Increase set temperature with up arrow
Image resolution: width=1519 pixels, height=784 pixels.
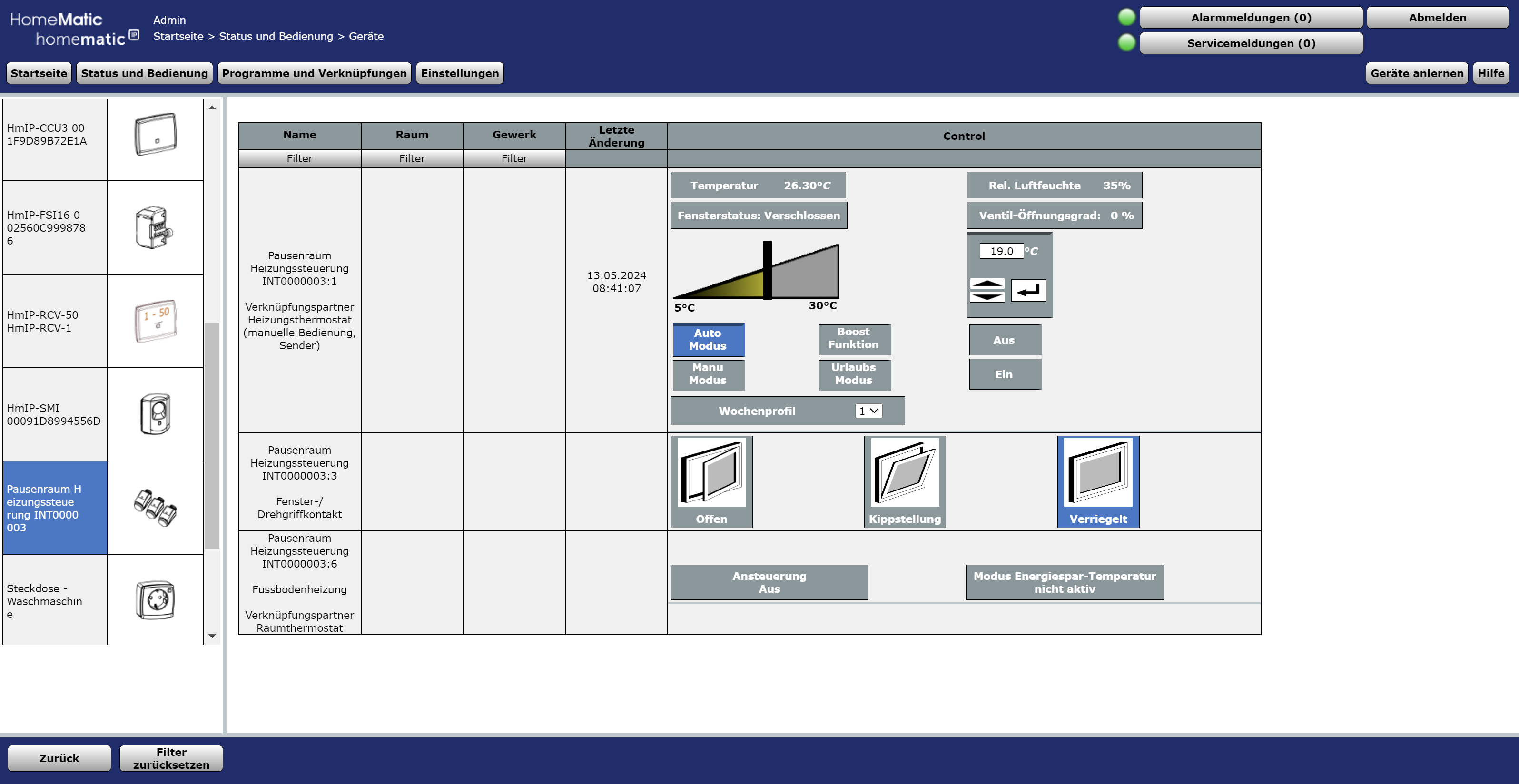click(x=987, y=284)
